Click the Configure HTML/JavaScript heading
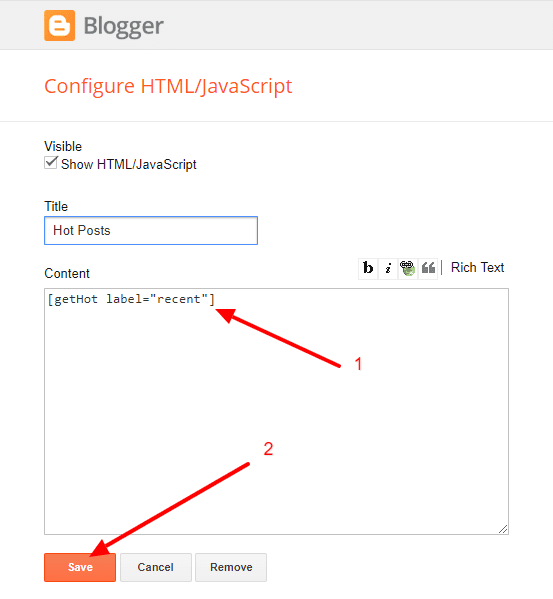Viewport: 553px width, 599px height. coord(168,86)
